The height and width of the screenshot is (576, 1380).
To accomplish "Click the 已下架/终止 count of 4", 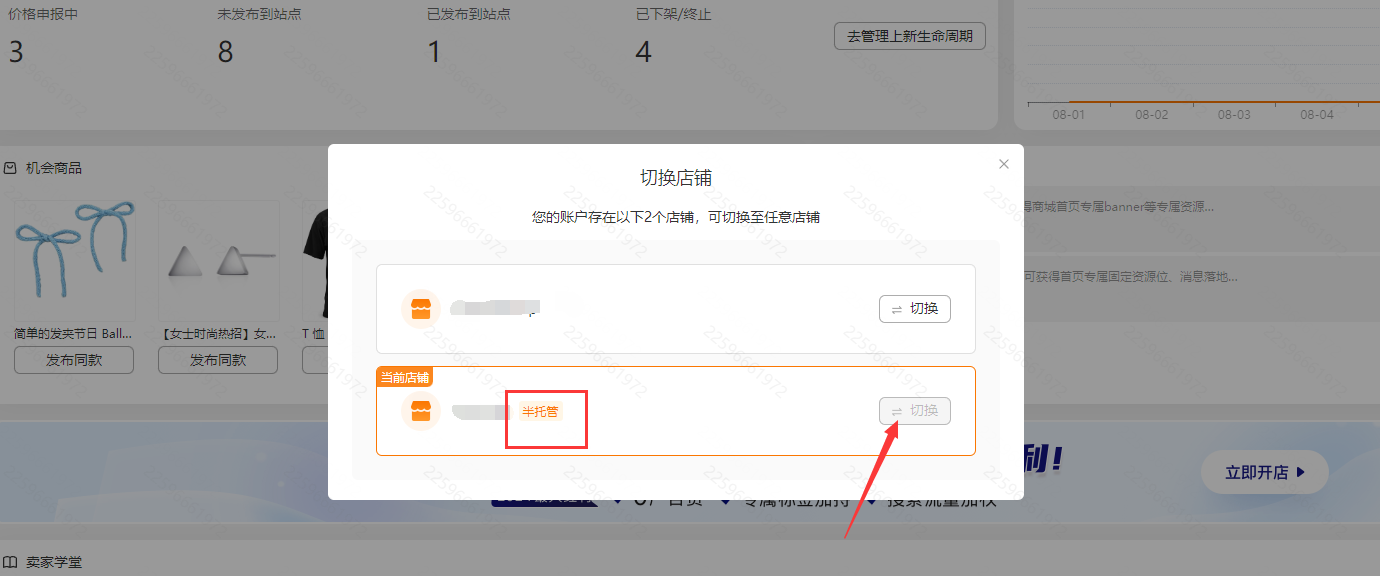I will coord(643,52).
